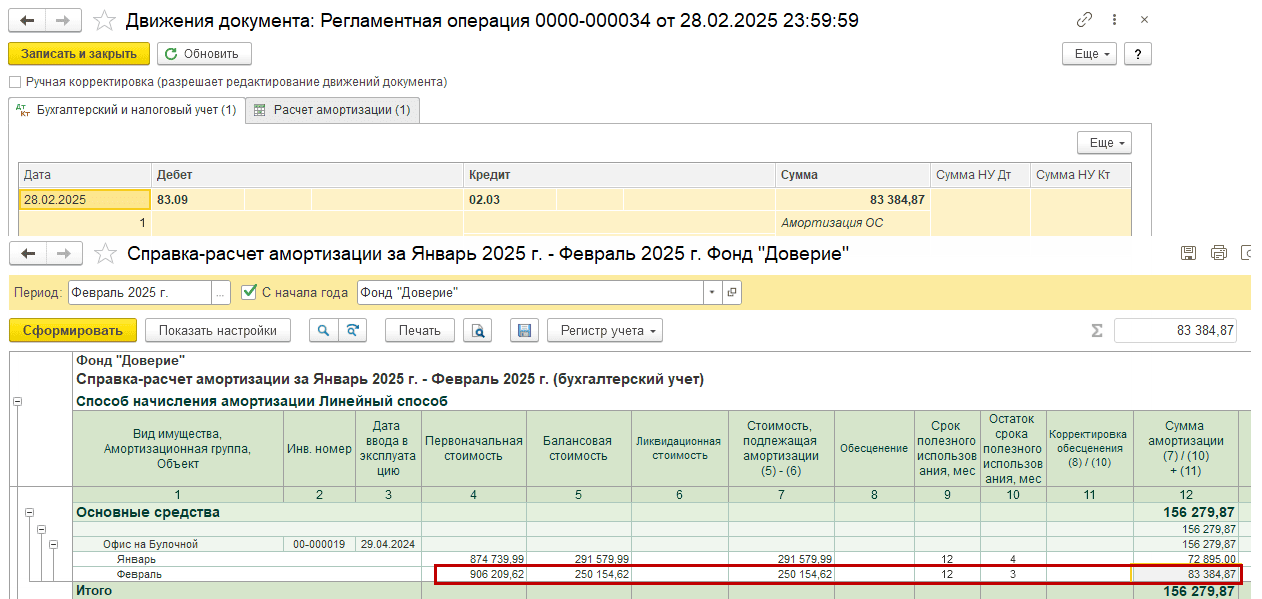Click the Сформировать button
Screen dimensions: 1262x599
pos(72,330)
